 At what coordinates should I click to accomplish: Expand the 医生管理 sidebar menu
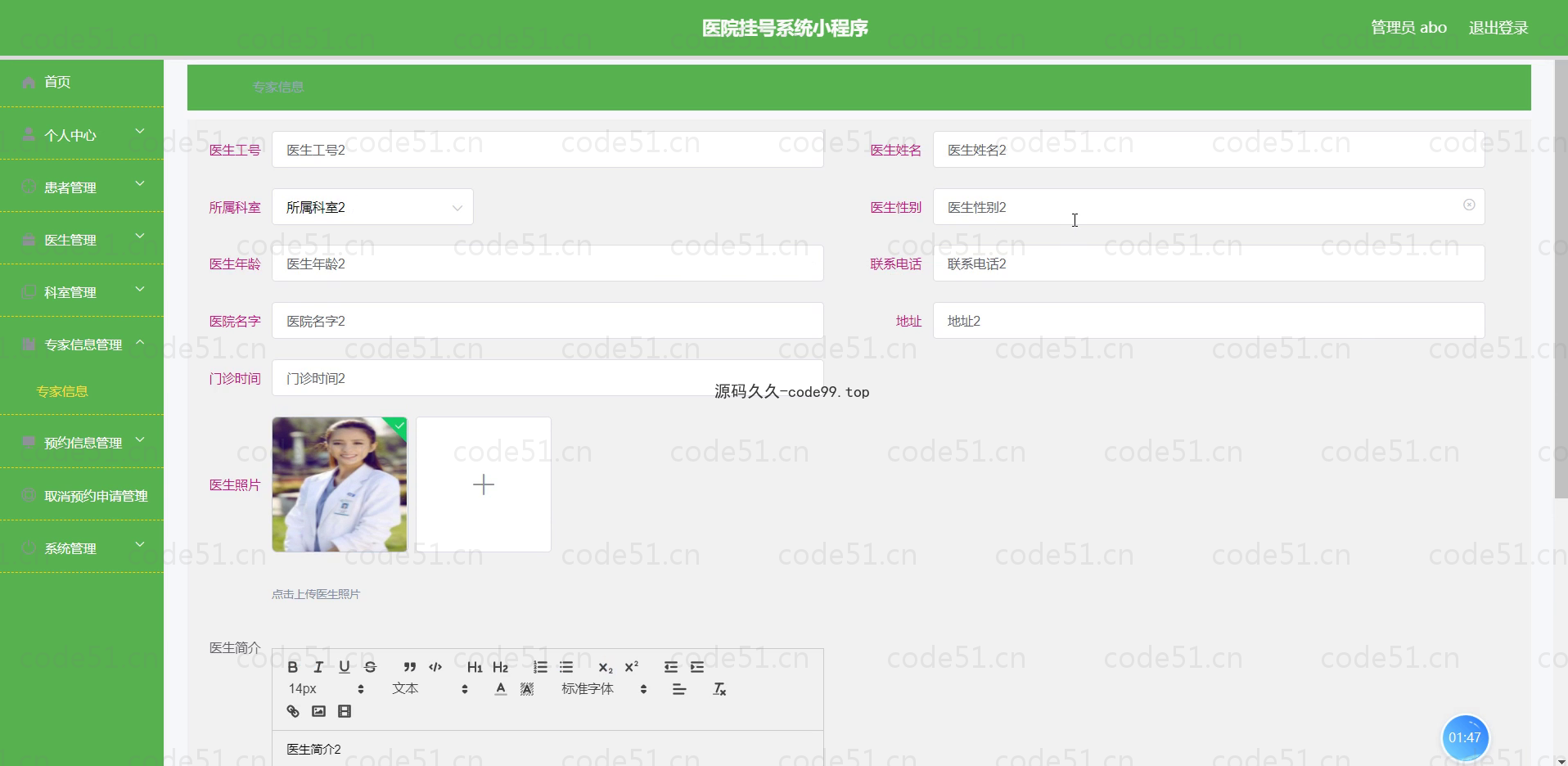(82, 239)
